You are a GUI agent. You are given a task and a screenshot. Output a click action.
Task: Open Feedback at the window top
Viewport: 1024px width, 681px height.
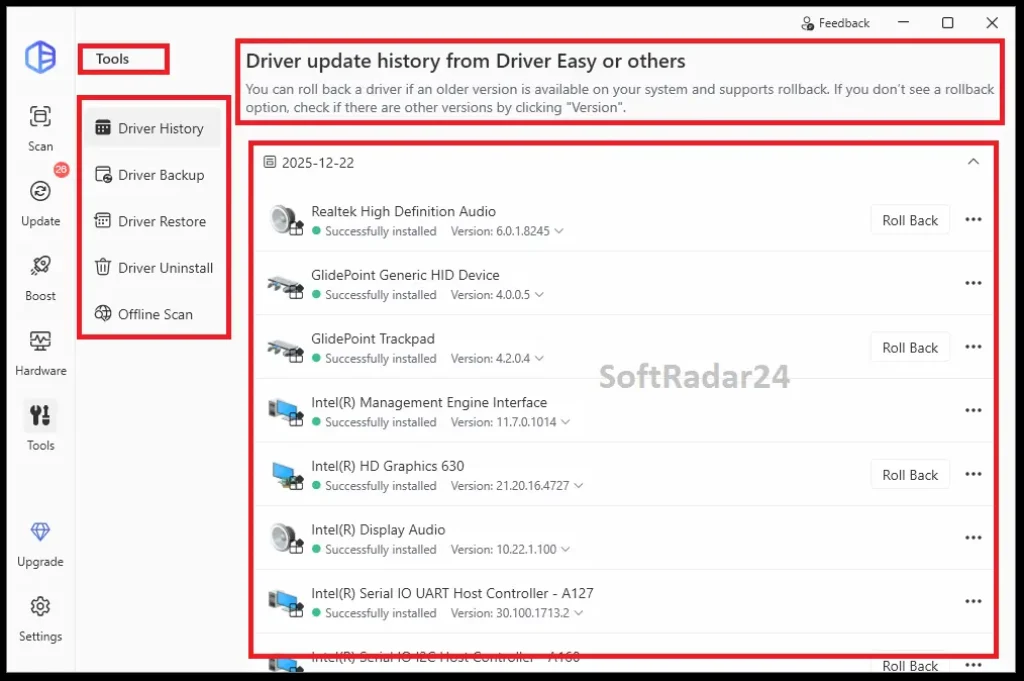pos(835,24)
